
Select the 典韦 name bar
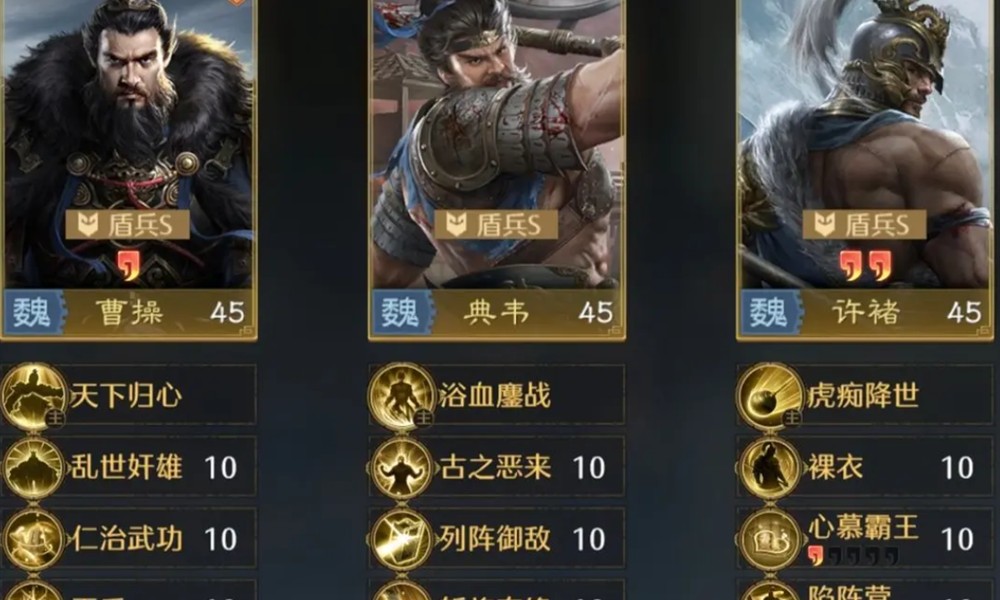click(497, 312)
